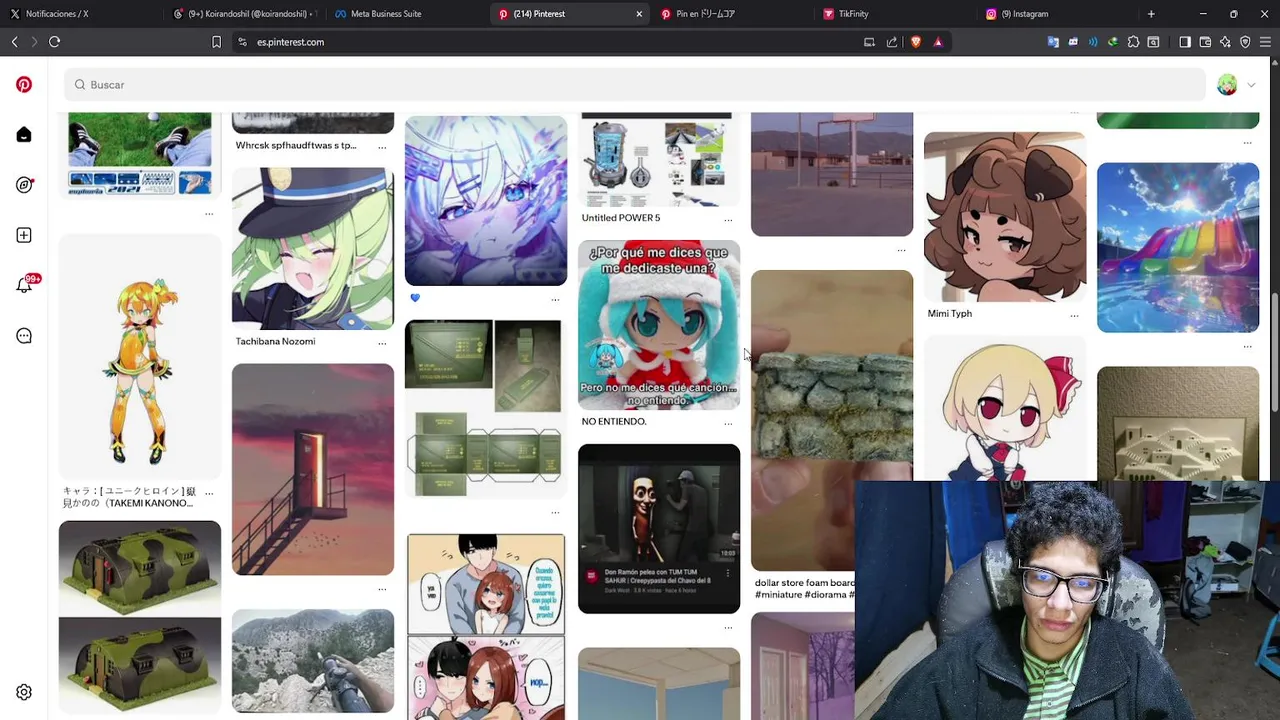Click the share page icon in address bar
Viewport: 1280px width, 720px height.
click(892, 42)
